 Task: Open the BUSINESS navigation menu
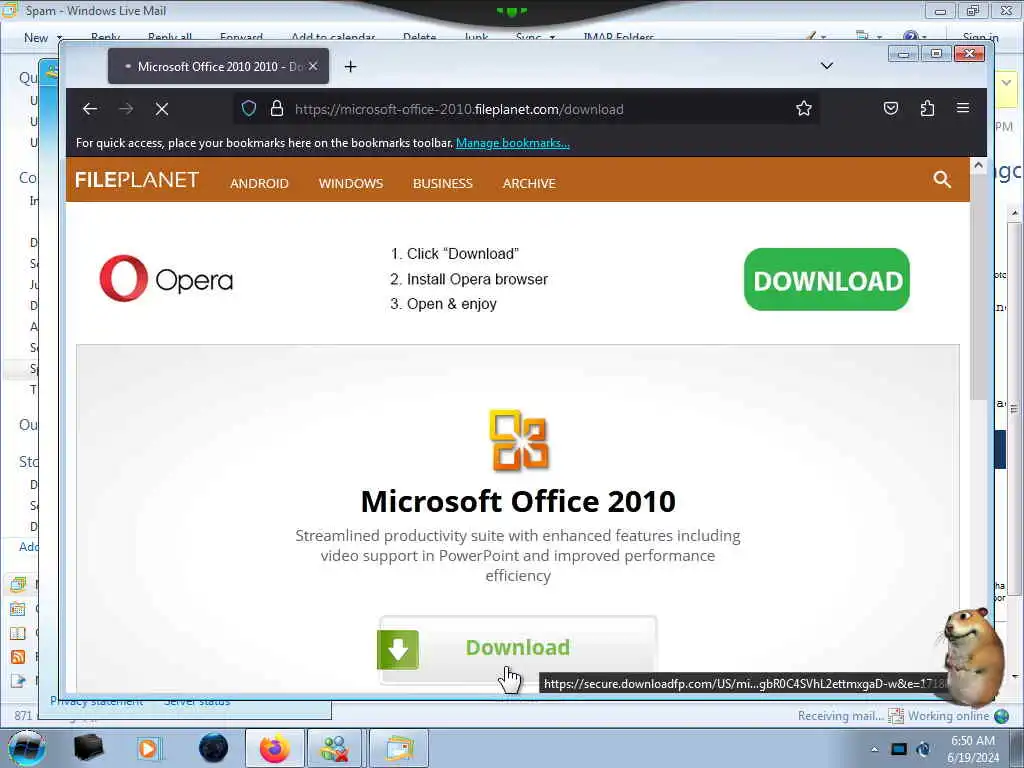tap(443, 184)
